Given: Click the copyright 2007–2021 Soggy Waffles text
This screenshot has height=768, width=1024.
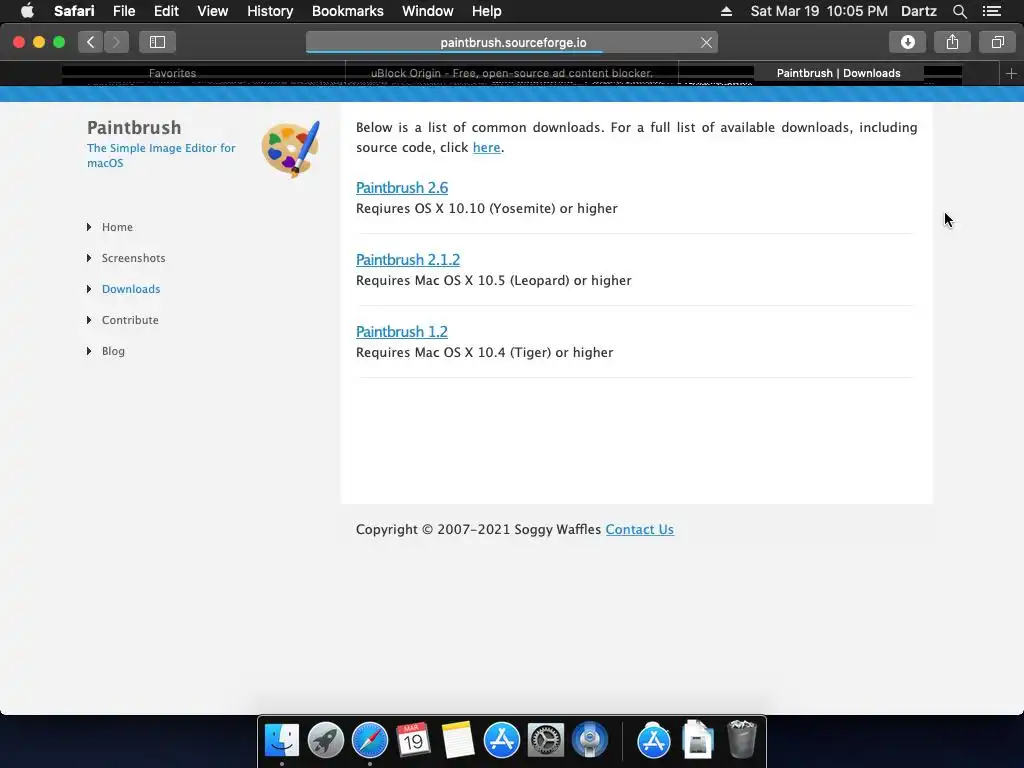Looking at the screenshot, I should point(478,530).
